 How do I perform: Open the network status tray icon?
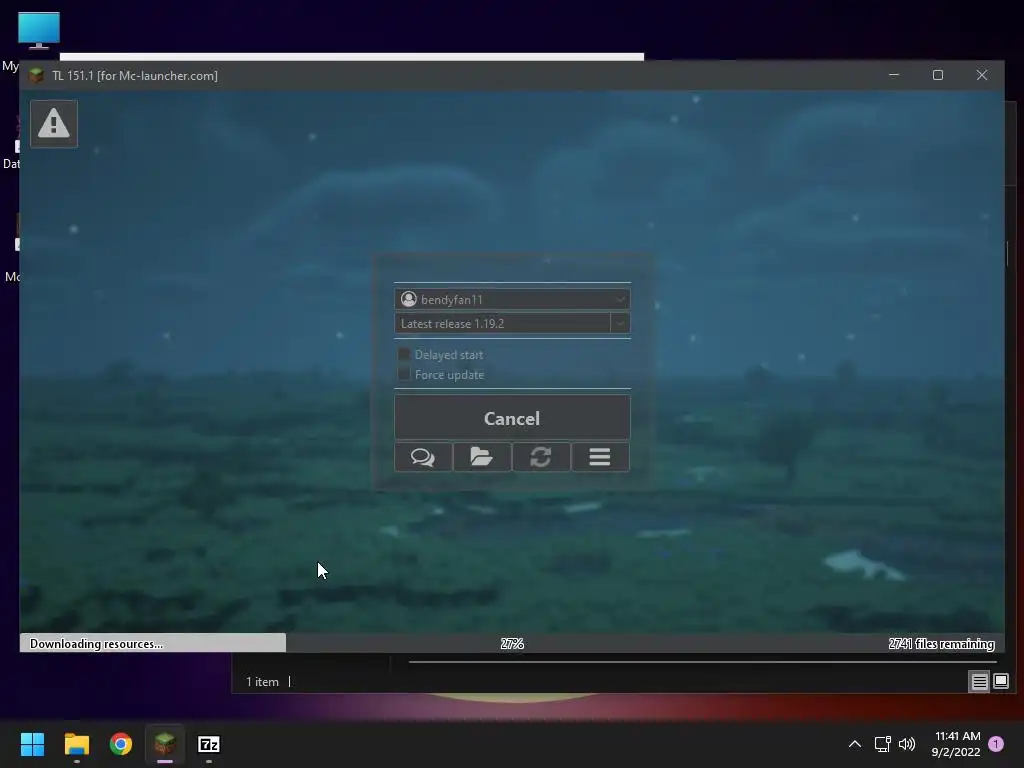[x=882, y=744]
